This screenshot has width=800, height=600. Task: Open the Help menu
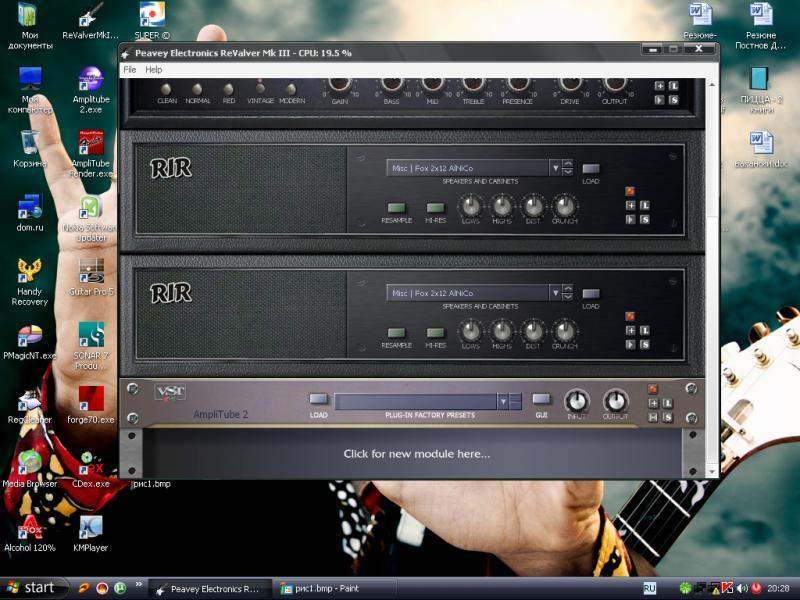[153, 70]
